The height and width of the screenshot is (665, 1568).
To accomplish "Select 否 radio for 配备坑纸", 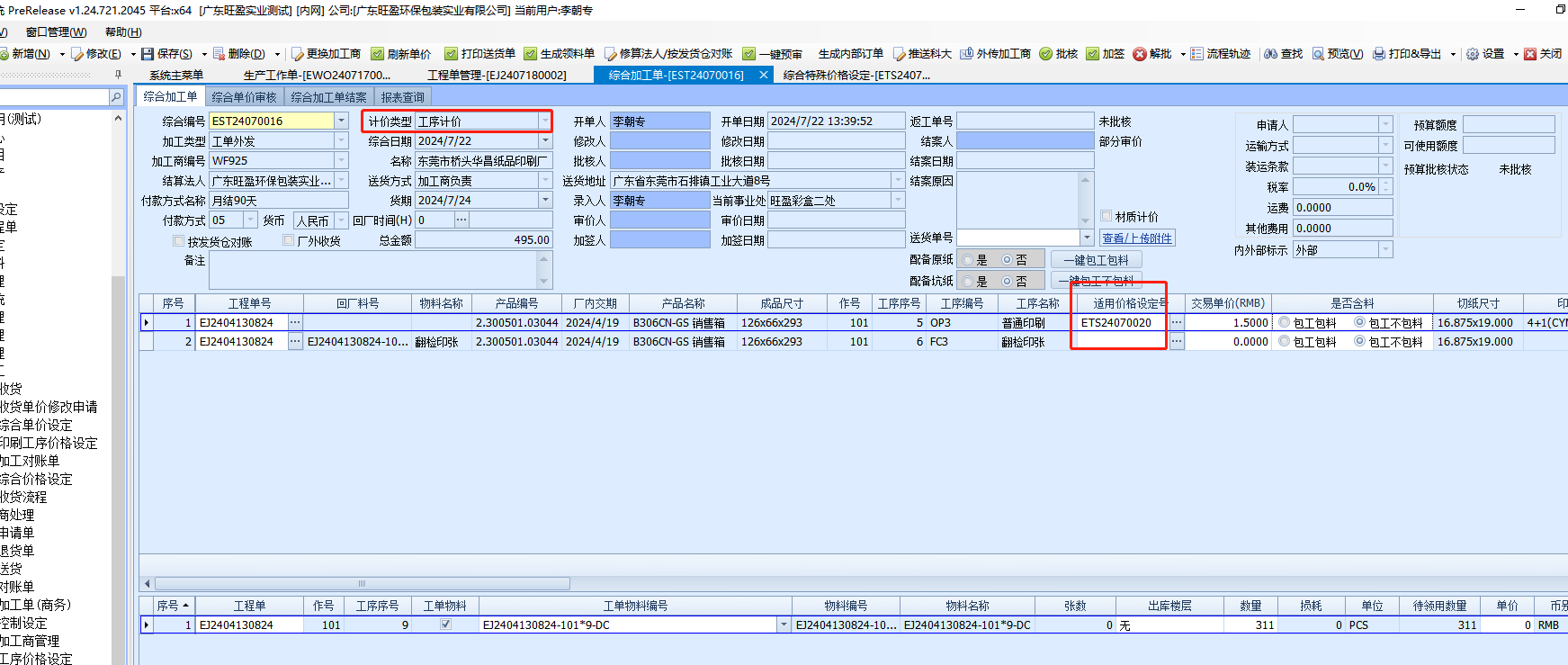I will tap(1008, 282).
